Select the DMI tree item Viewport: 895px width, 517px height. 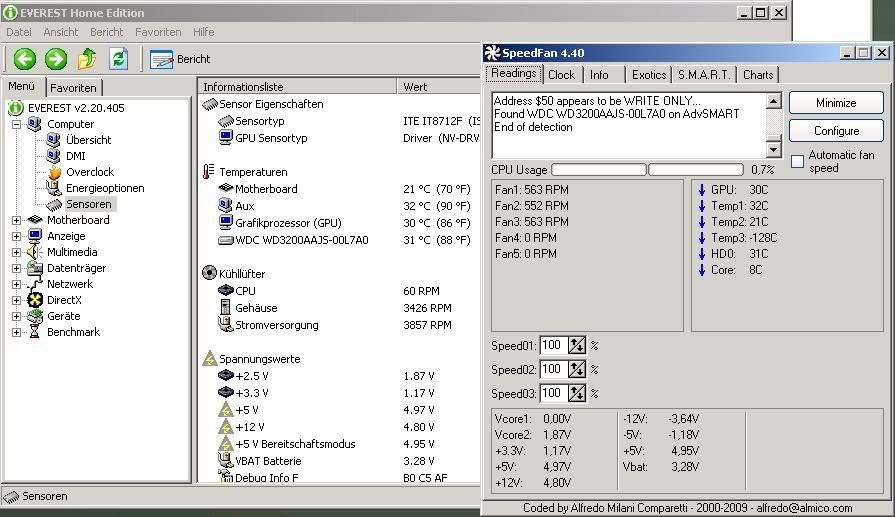pyautogui.click(x=75, y=156)
